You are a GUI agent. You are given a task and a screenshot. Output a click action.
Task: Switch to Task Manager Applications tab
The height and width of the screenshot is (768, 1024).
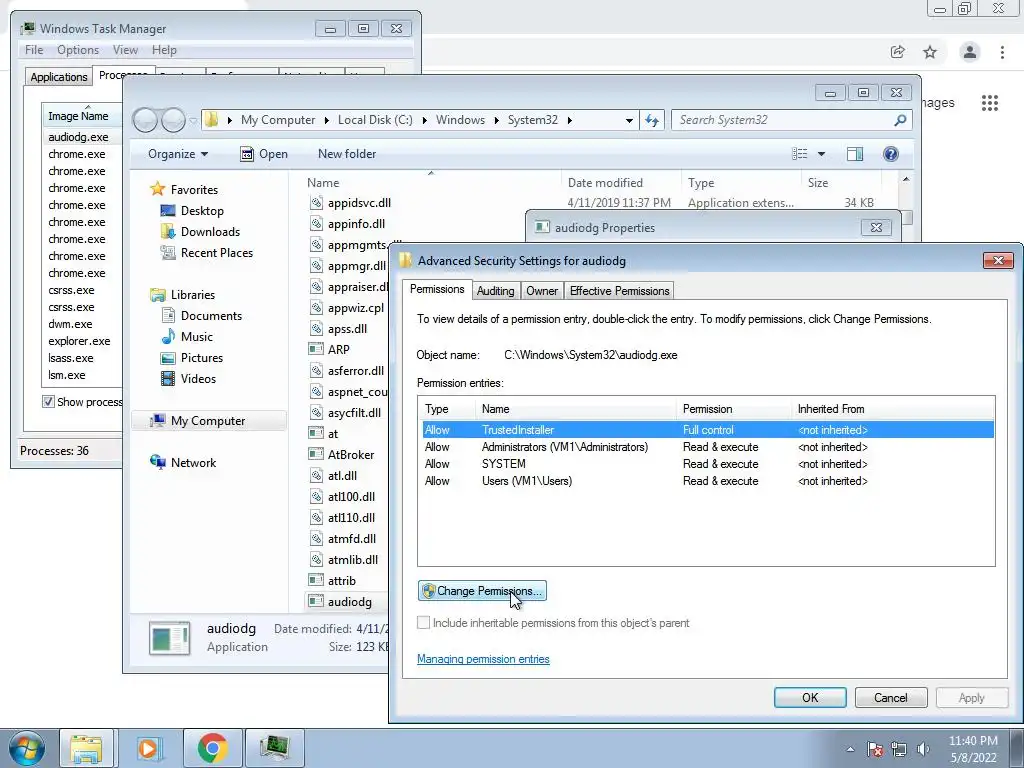[59, 76]
